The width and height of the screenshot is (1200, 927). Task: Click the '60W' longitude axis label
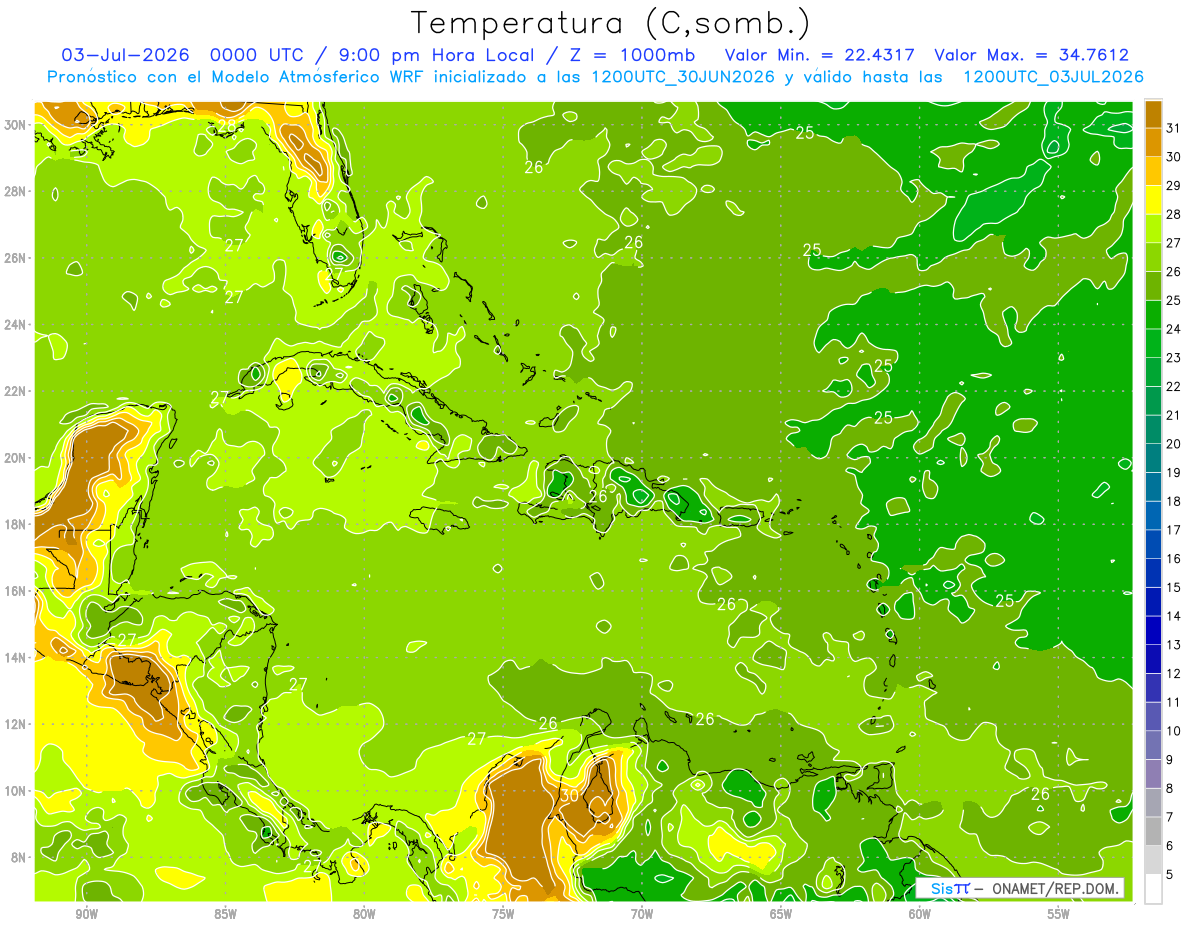tap(920, 914)
